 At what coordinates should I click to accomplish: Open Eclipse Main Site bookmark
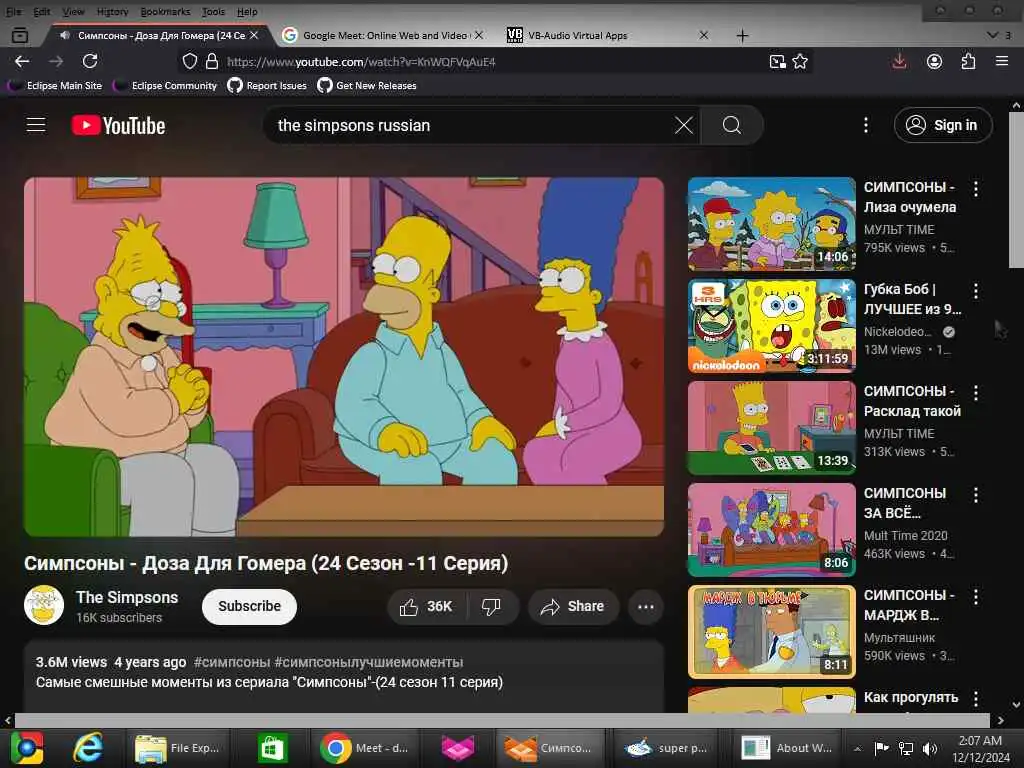click(56, 86)
